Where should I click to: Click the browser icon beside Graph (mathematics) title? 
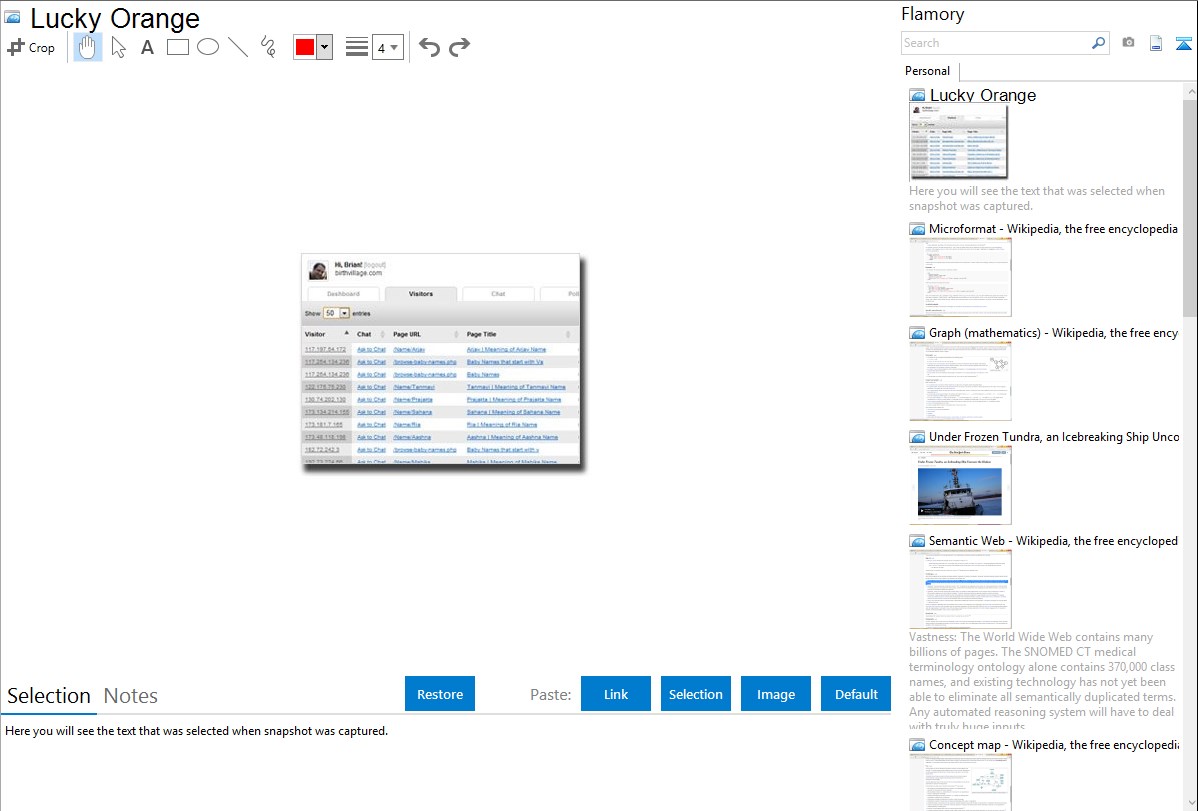[918, 333]
